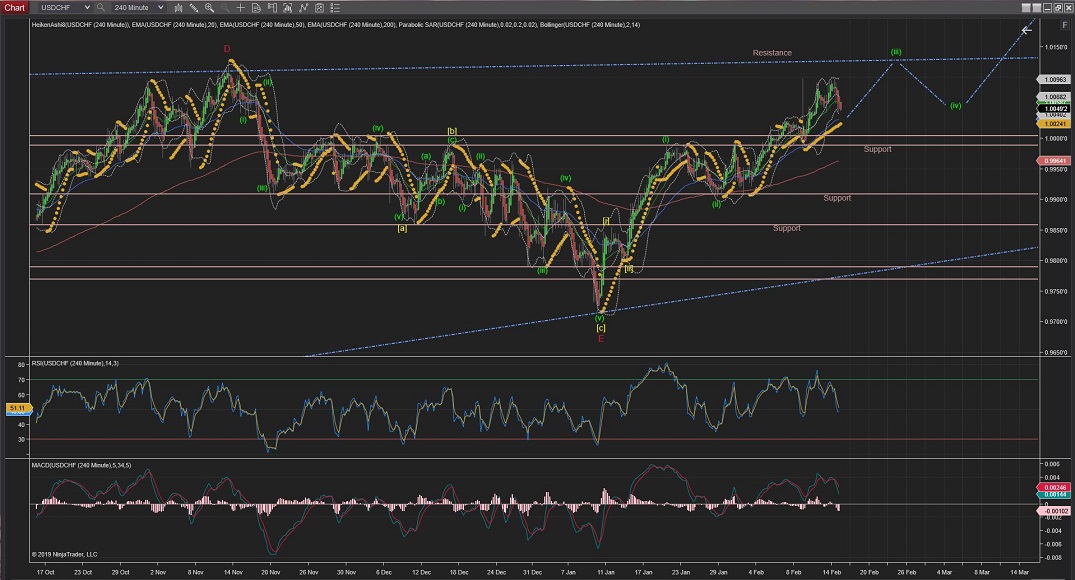Click the projected green (iii) label near resistance
Image resolution: width=1075 pixels, height=580 pixels.
click(x=895, y=52)
